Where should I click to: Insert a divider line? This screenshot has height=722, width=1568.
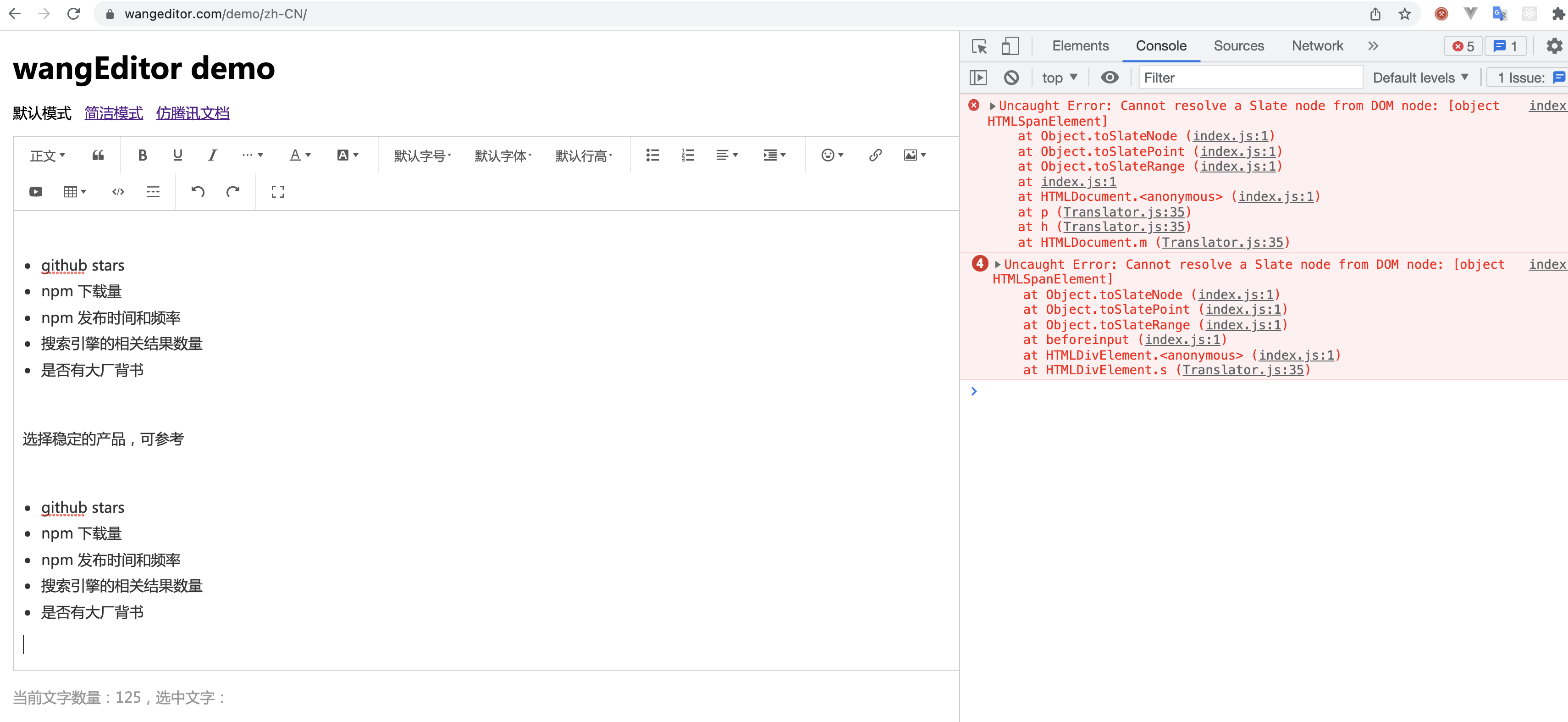(153, 192)
